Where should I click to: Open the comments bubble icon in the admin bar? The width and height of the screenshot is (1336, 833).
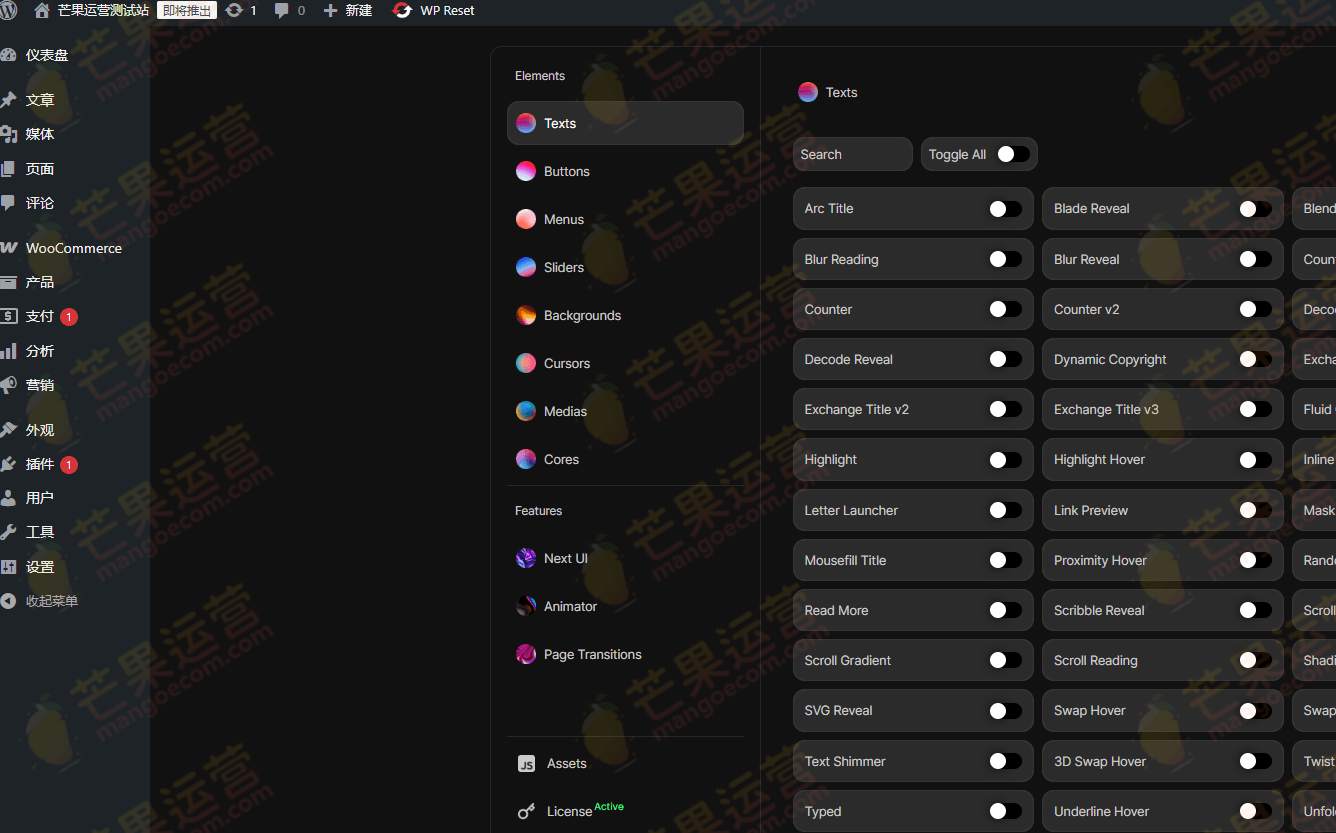282,10
